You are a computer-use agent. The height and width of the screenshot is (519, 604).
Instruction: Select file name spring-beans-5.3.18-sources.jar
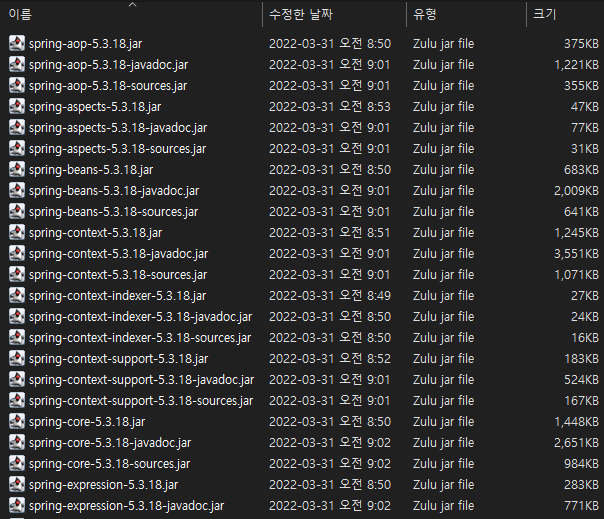coord(114,212)
